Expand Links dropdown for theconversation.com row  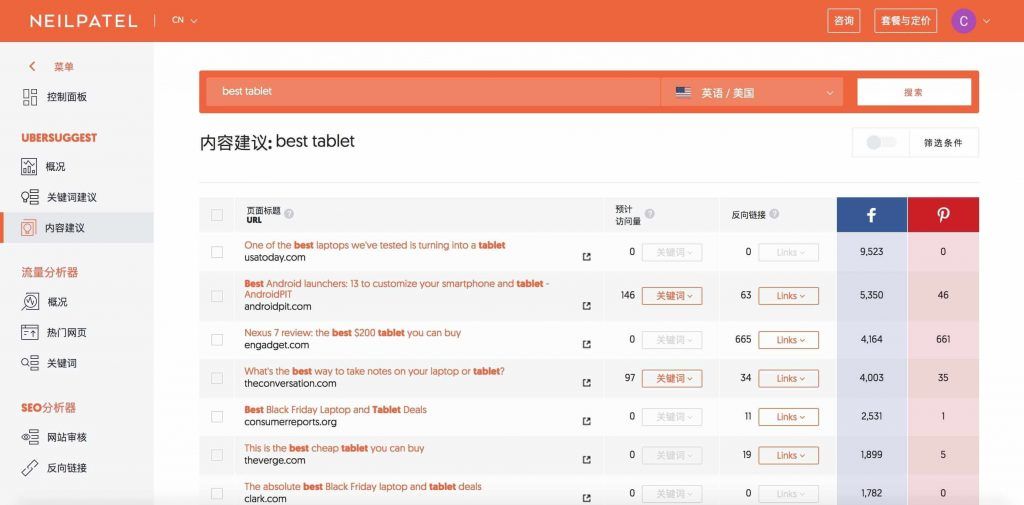click(788, 378)
